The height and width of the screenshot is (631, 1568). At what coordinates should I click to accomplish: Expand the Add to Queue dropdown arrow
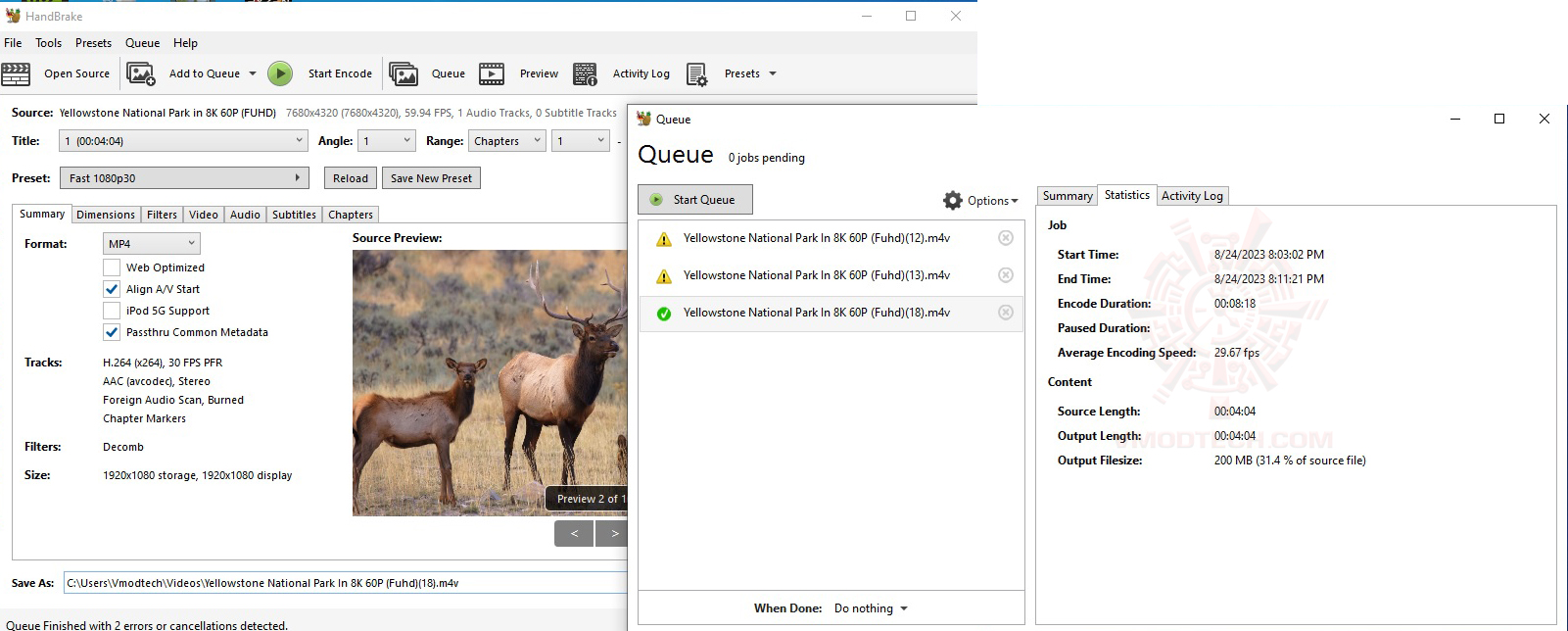252,73
